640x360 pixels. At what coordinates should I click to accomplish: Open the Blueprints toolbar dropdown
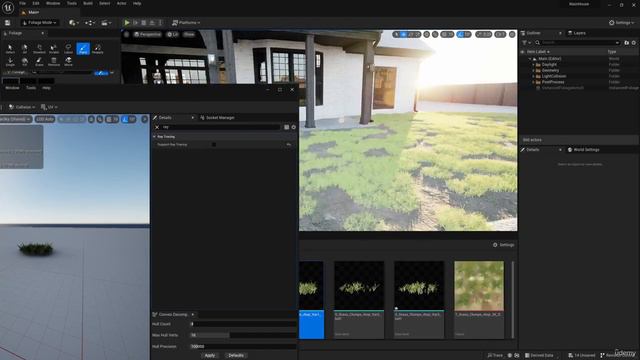click(x=90, y=23)
